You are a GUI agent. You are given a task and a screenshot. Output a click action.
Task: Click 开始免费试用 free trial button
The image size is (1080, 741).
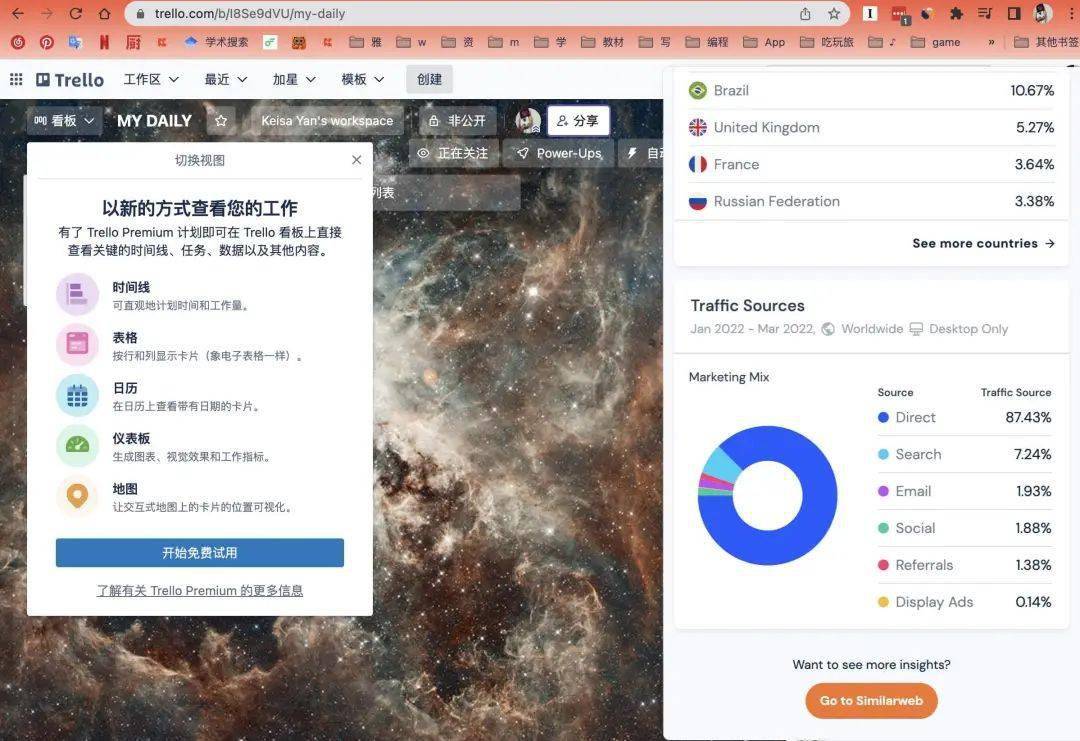200,553
